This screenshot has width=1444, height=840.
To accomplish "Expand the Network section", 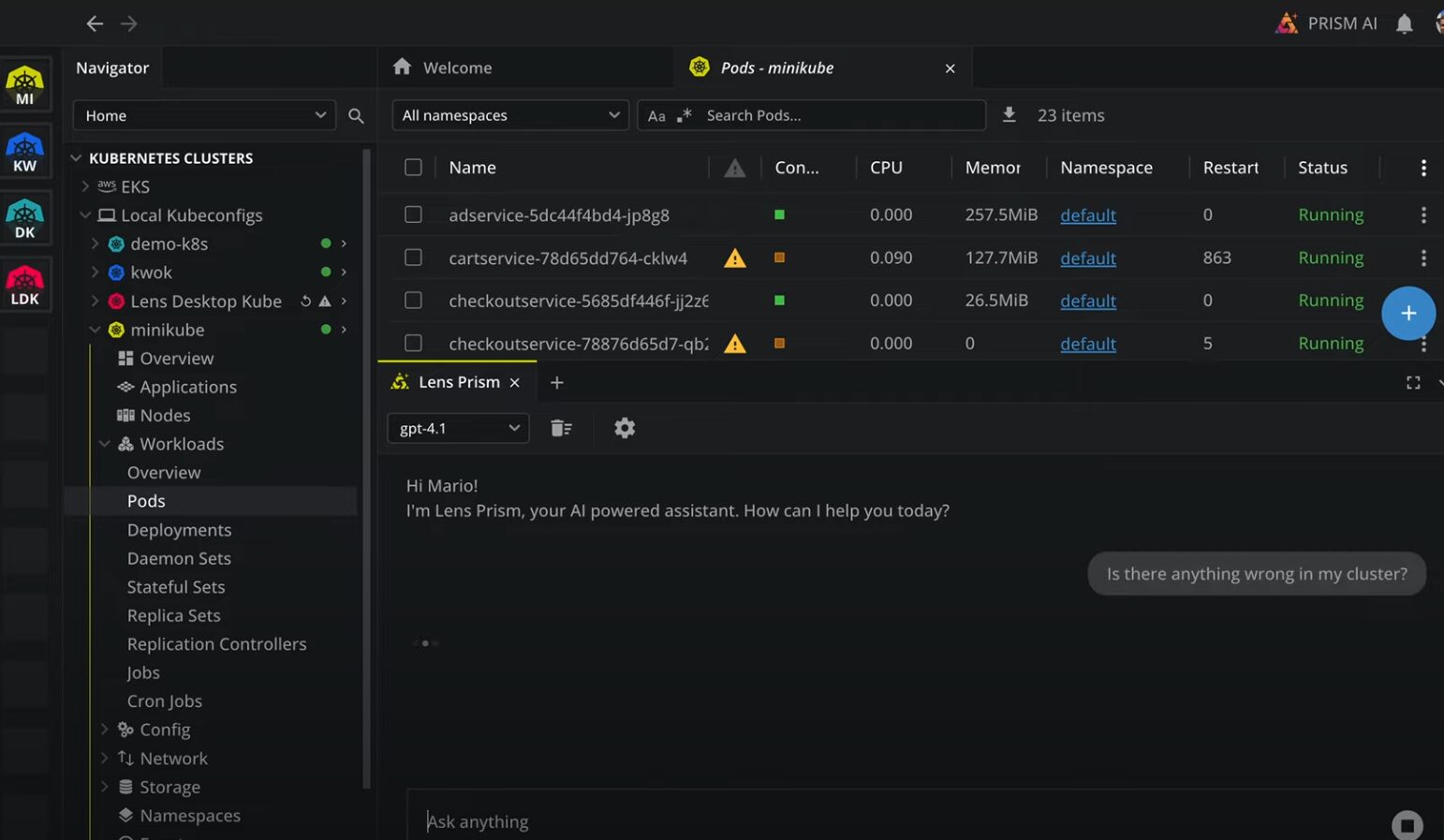I will click(104, 759).
